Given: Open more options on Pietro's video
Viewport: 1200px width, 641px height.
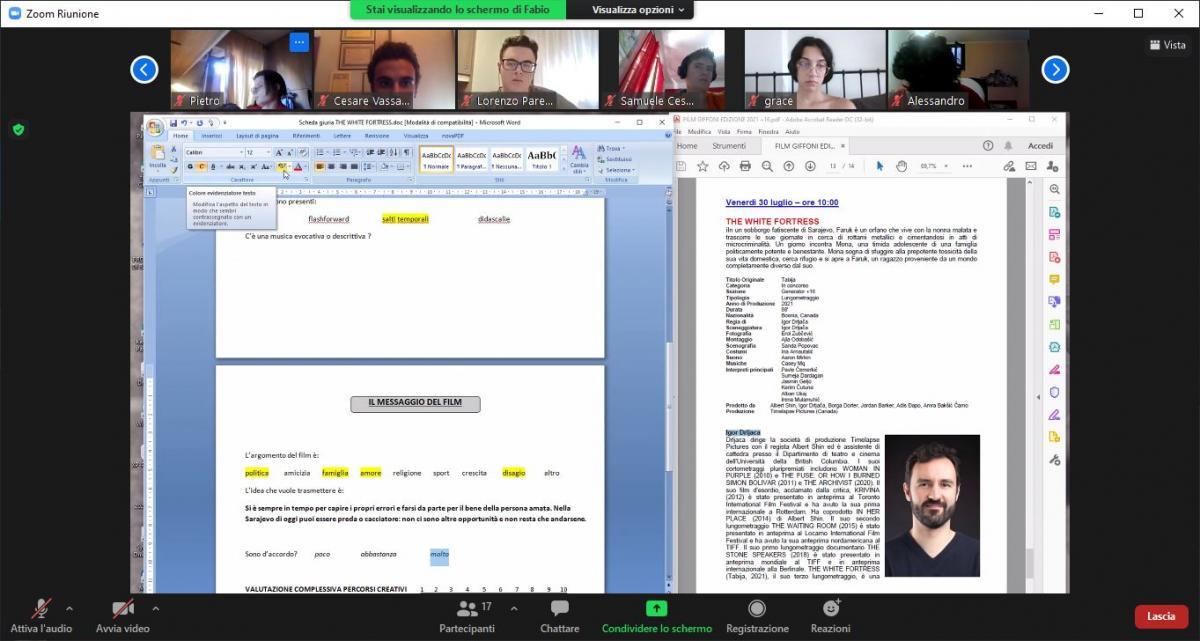Looking at the screenshot, I should coord(298,42).
